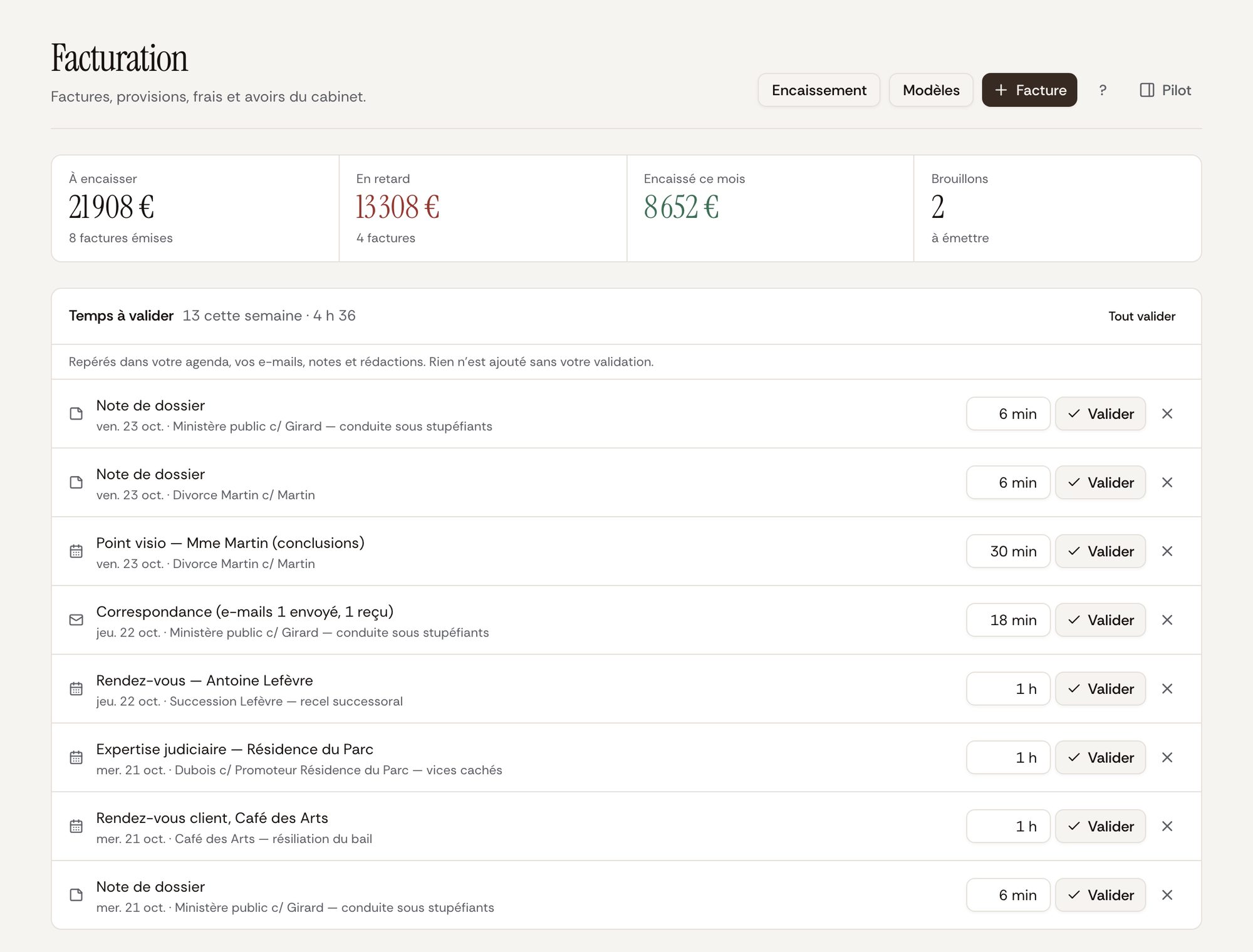This screenshot has height=952, width=1253.
Task: Open the Brouillons 2 à émettre card
Action: (1058, 209)
